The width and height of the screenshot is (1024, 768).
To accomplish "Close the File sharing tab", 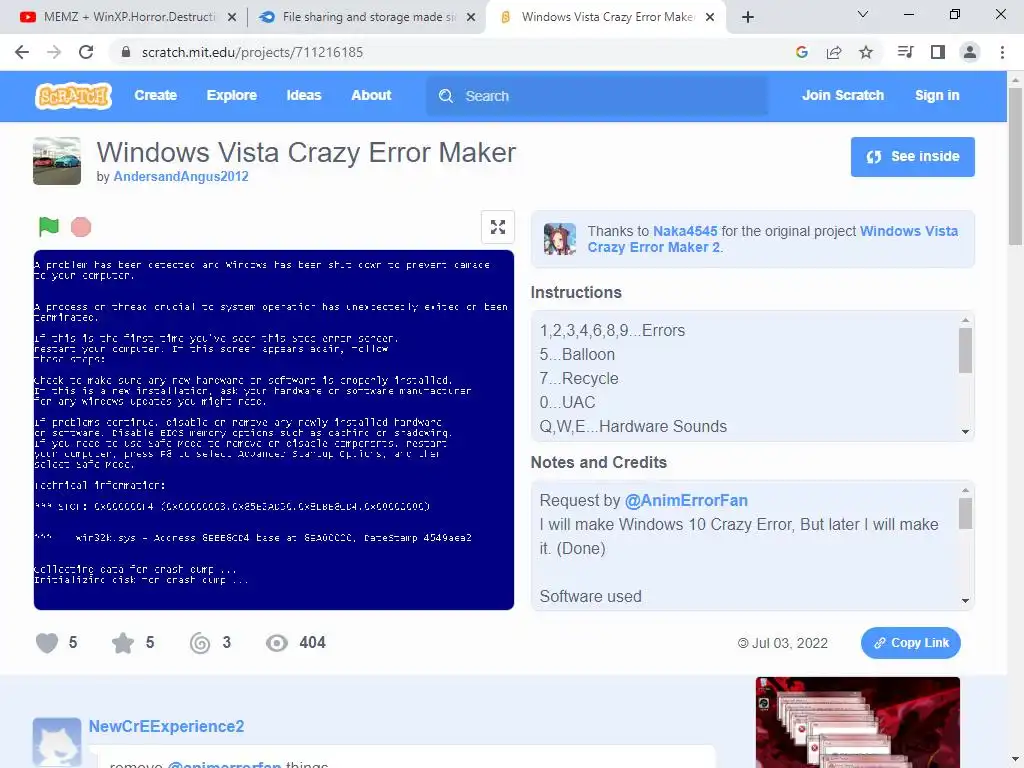I will (471, 17).
